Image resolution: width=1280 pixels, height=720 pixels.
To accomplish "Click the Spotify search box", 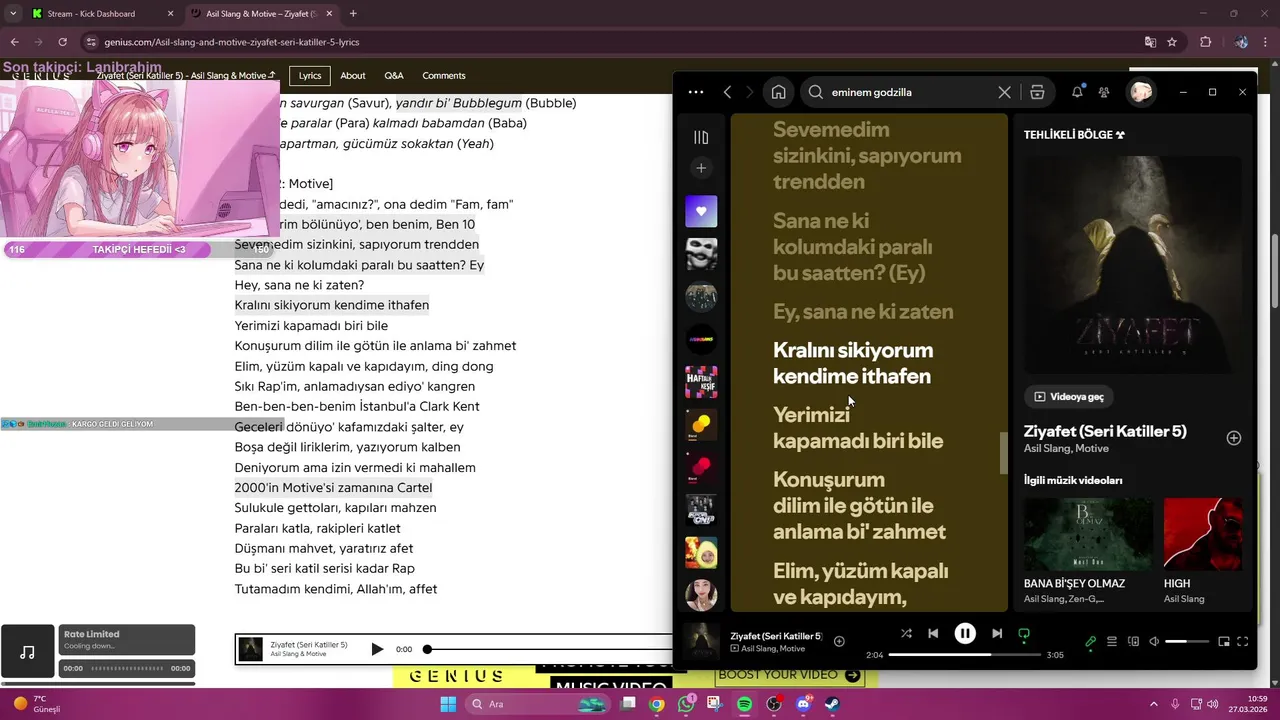I will pyautogui.click(x=910, y=92).
